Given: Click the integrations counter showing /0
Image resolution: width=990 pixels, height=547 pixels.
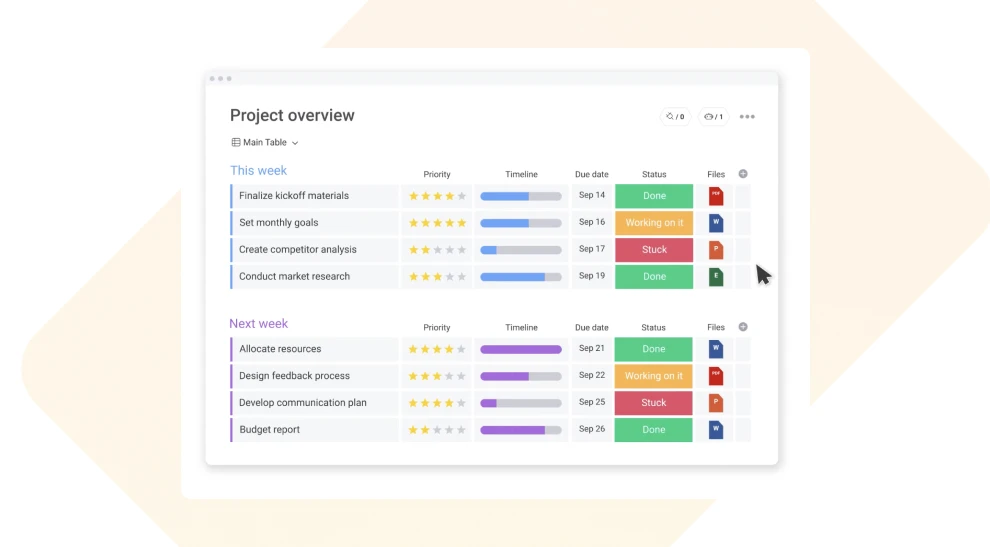Looking at the screenshot, I should pyautogui.click(x=675, y=117).
